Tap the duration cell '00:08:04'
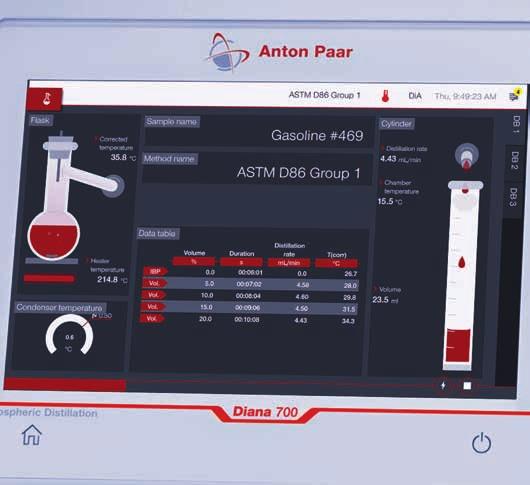The image size is (530, 485). pyautogui.click(x=248, y=296)
